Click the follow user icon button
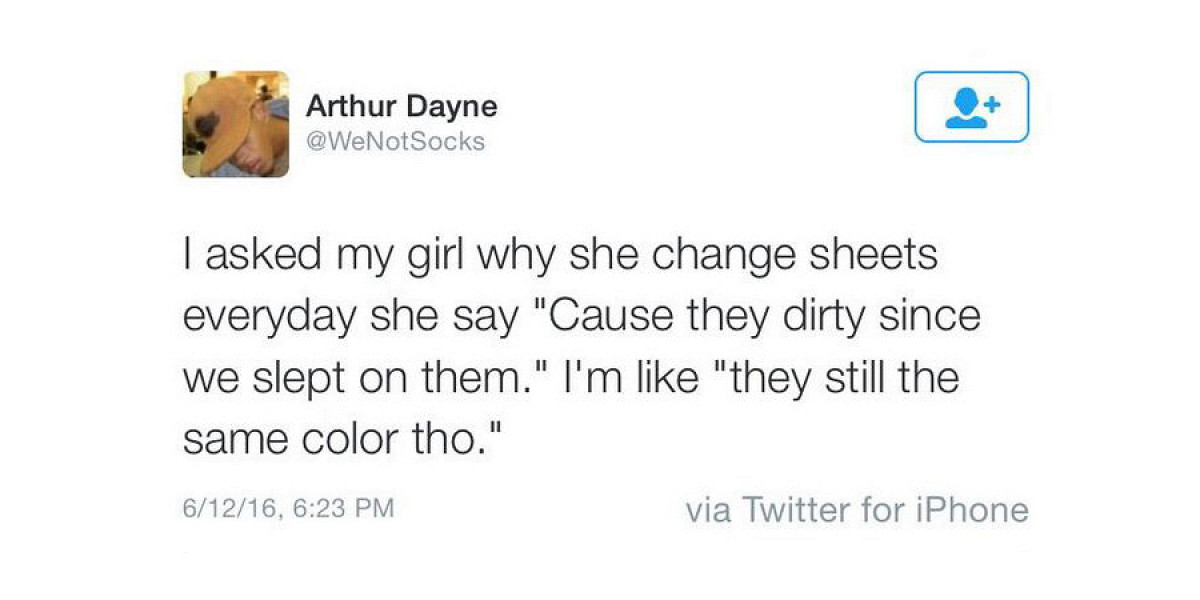Viewport: 1200px width, 600px height. tap(972, 106)
